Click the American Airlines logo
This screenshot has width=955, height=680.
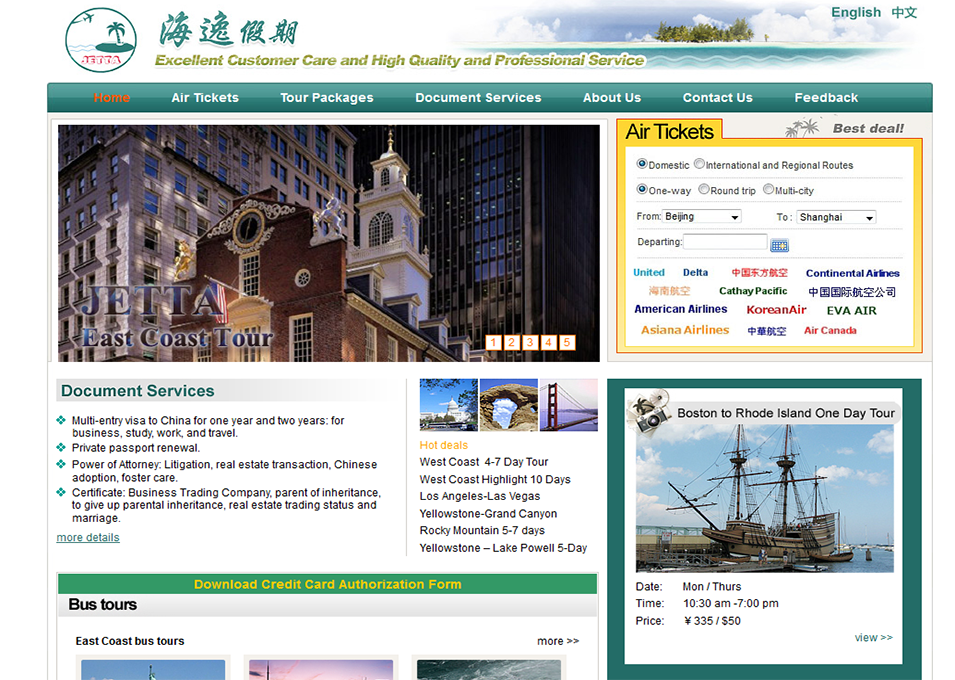tap(680, 309)
